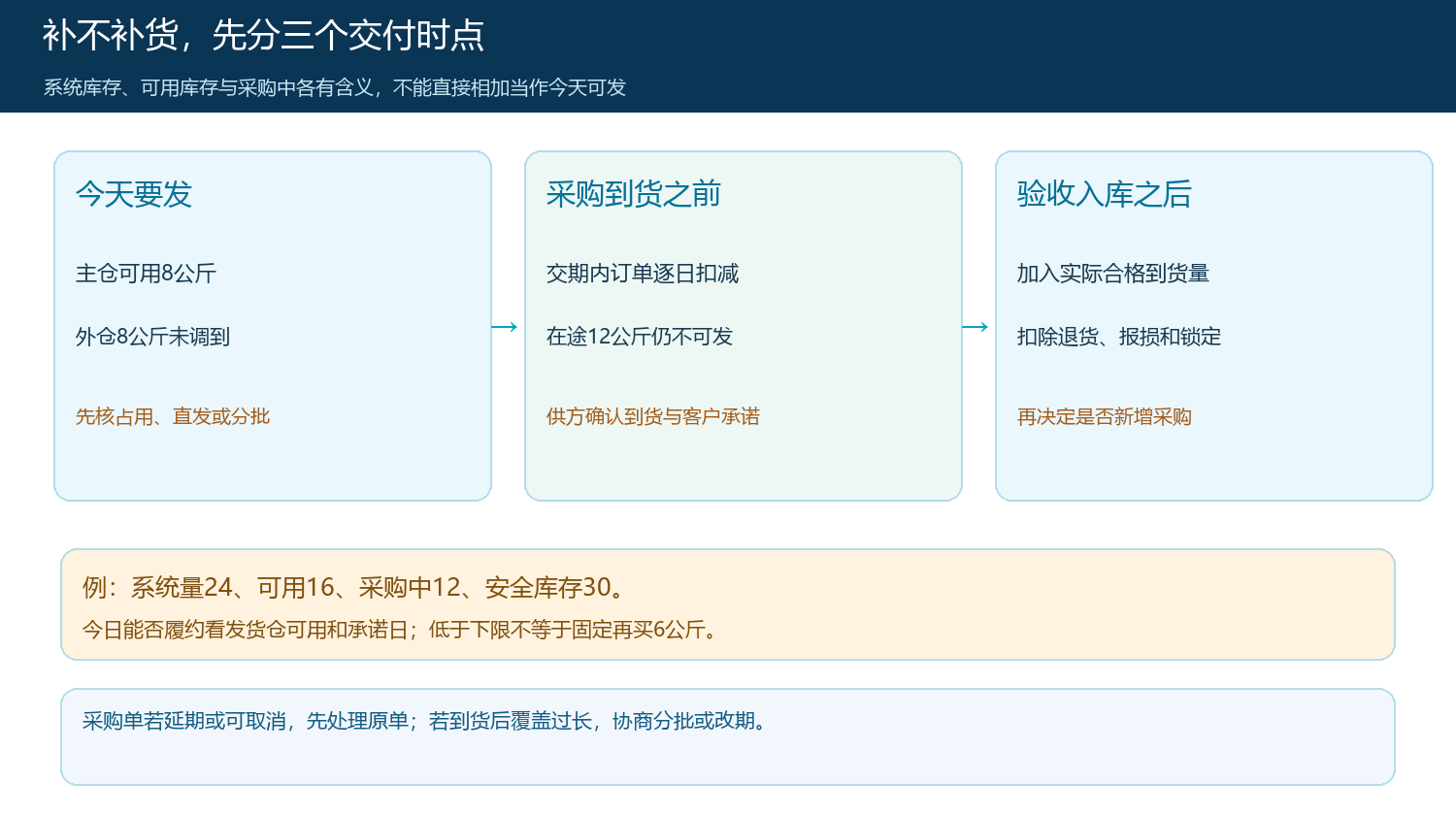This screenshot has height=815, width=1456.
Task: Click the card heading "采购到货之前"
Action: 634,194
